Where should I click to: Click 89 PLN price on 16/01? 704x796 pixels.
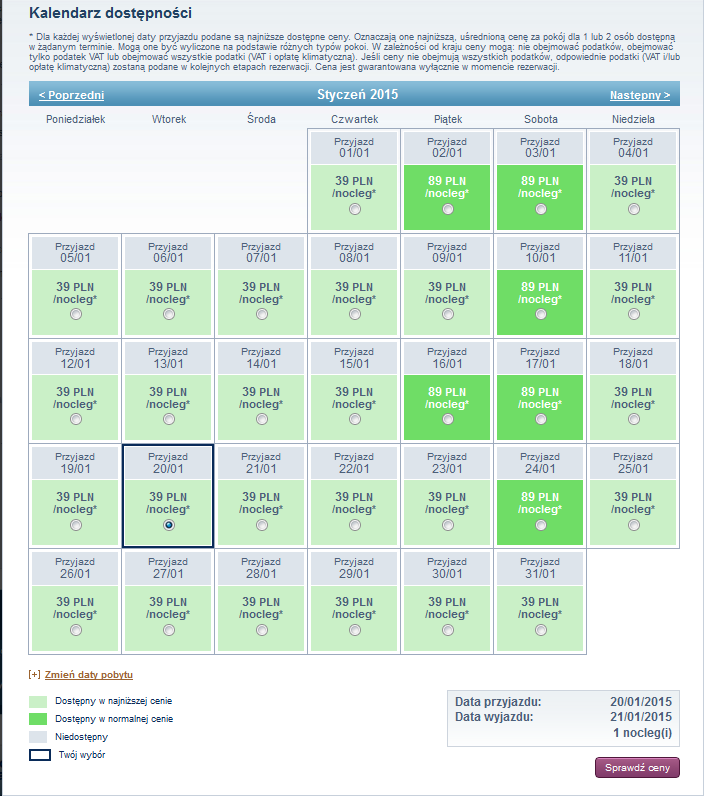coord(447,392)
